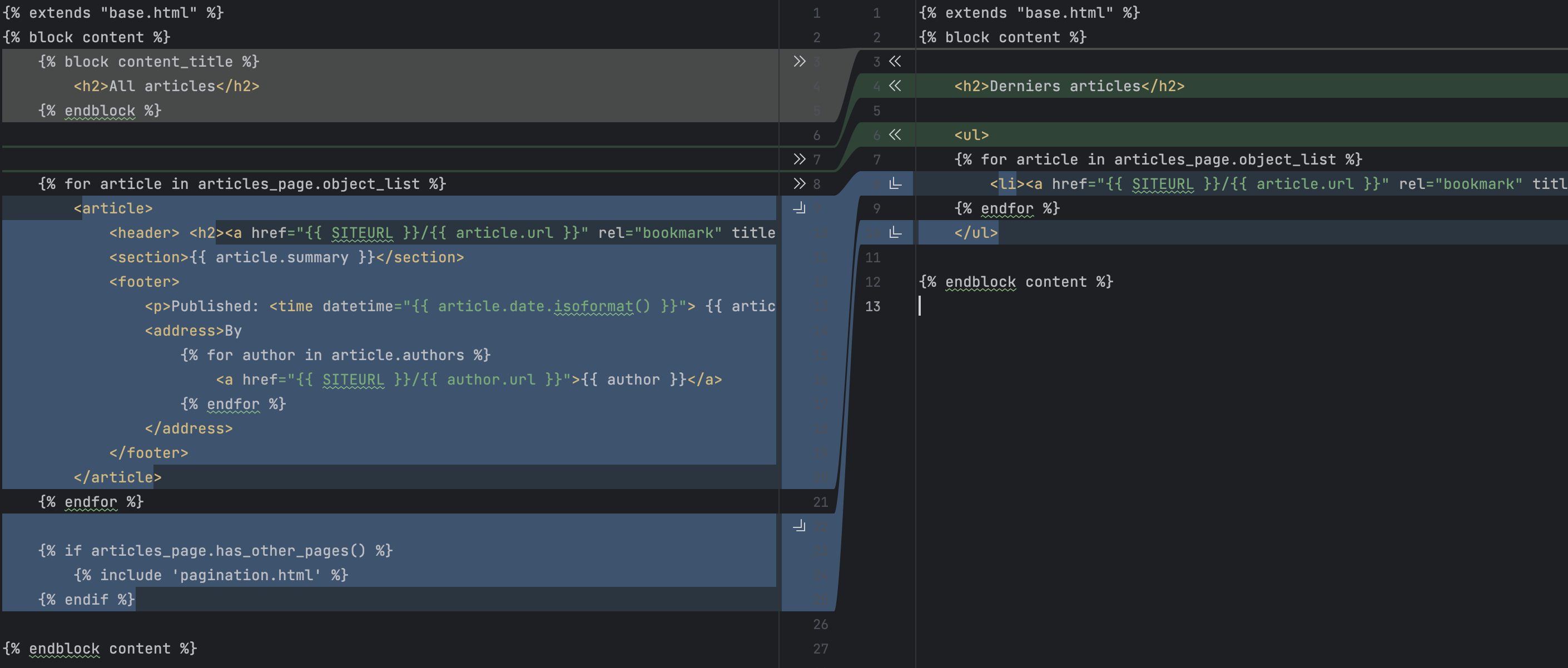The height and width of the screenshot is (668, 1568).
Task: Click line number 26 in the left gutter
Action: pos(821,624)
